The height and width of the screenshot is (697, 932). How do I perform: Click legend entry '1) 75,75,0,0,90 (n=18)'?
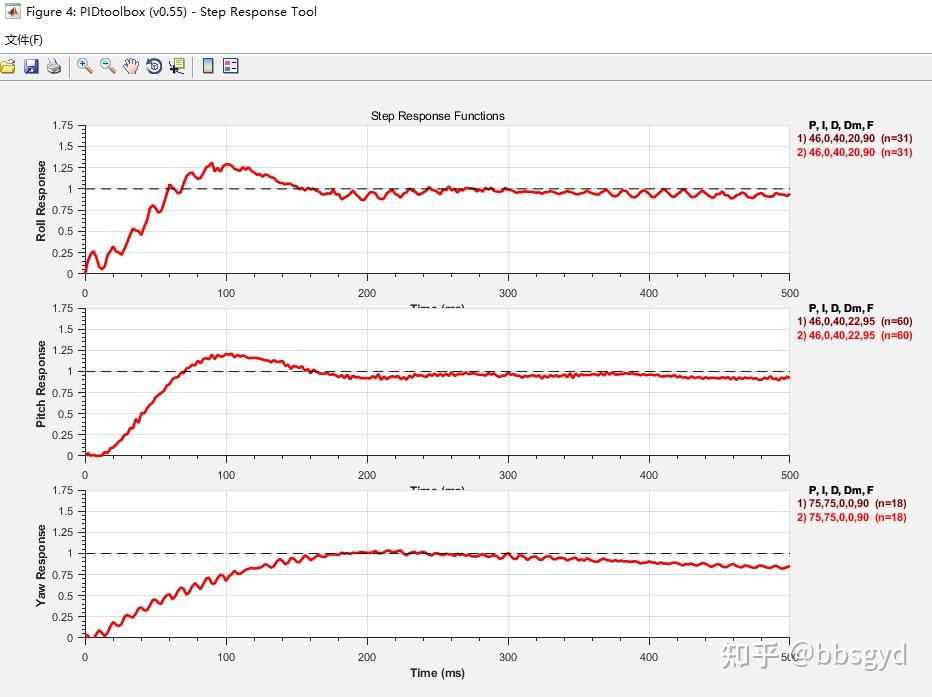(852, 503)
